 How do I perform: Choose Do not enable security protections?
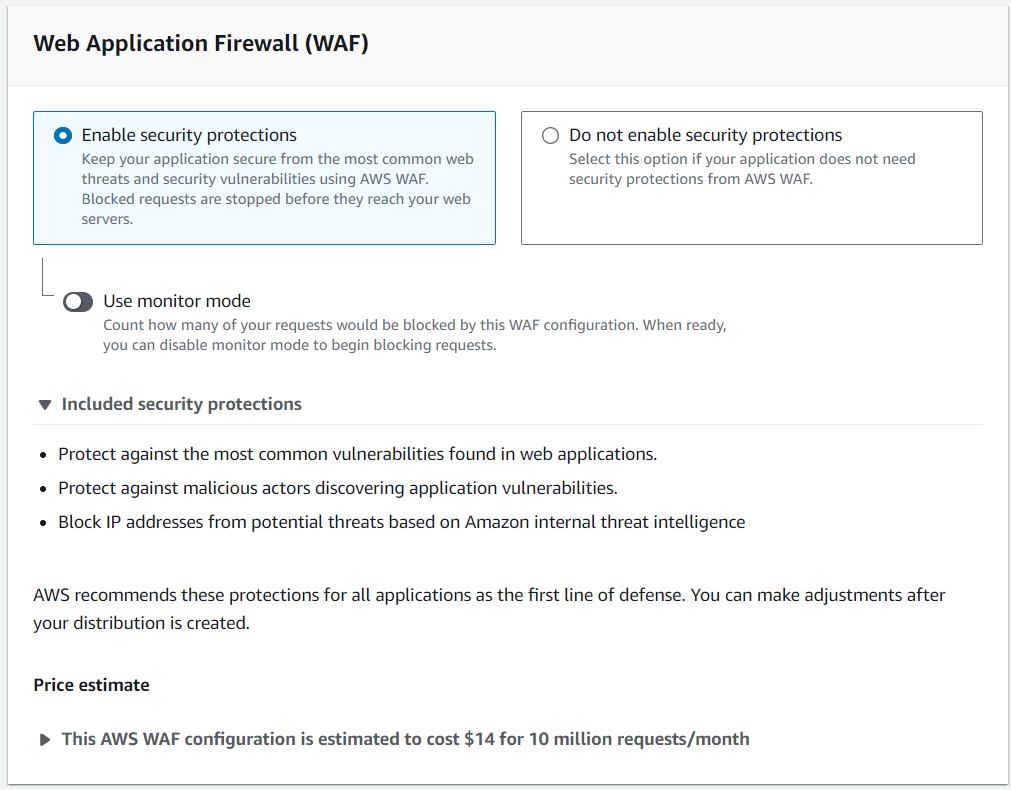[550, 135]
